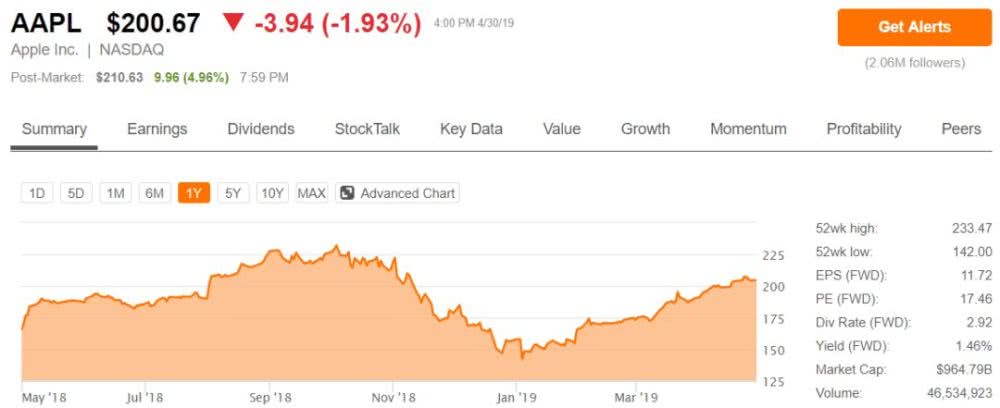Switch chart to 1M range
The height and width of the screenshot is (408, 1000).
point(115,193)
